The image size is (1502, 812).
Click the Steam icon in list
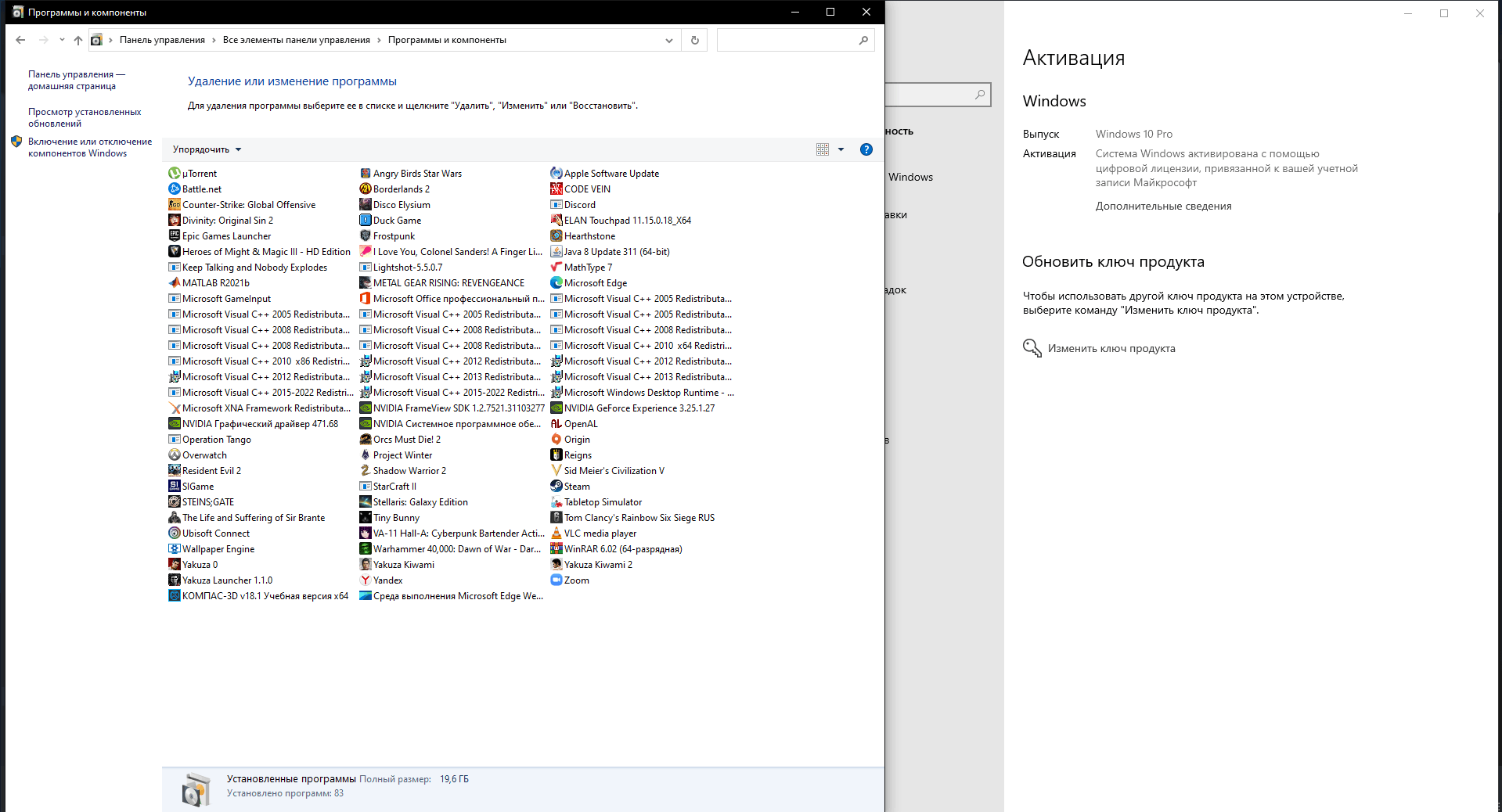[x=556, y=487]
